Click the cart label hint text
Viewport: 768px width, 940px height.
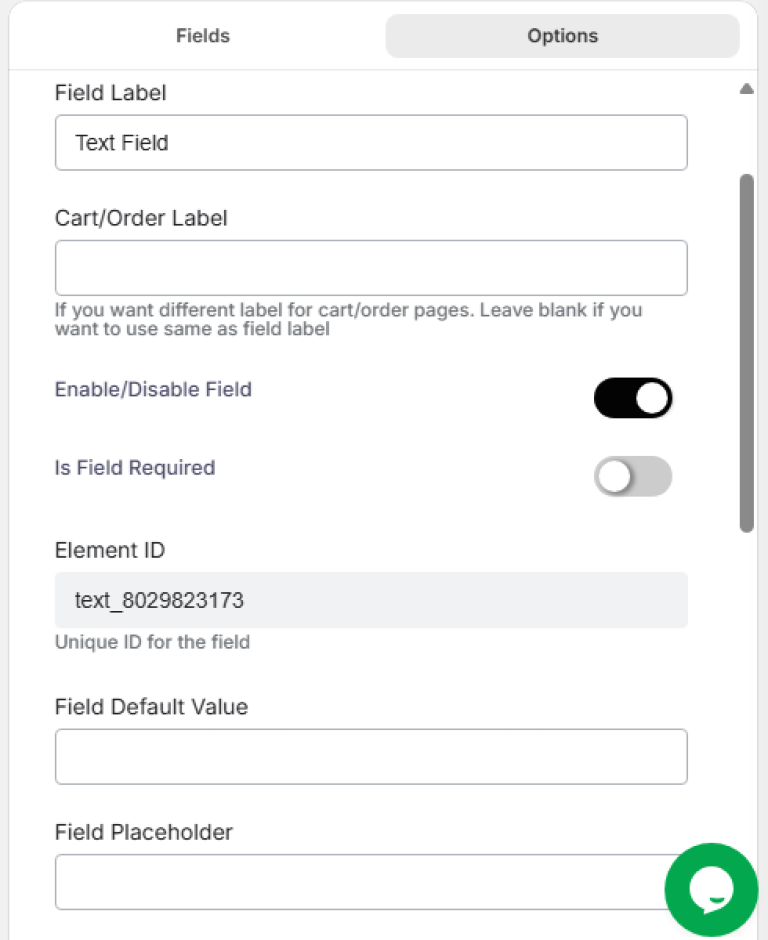[348, 319]
